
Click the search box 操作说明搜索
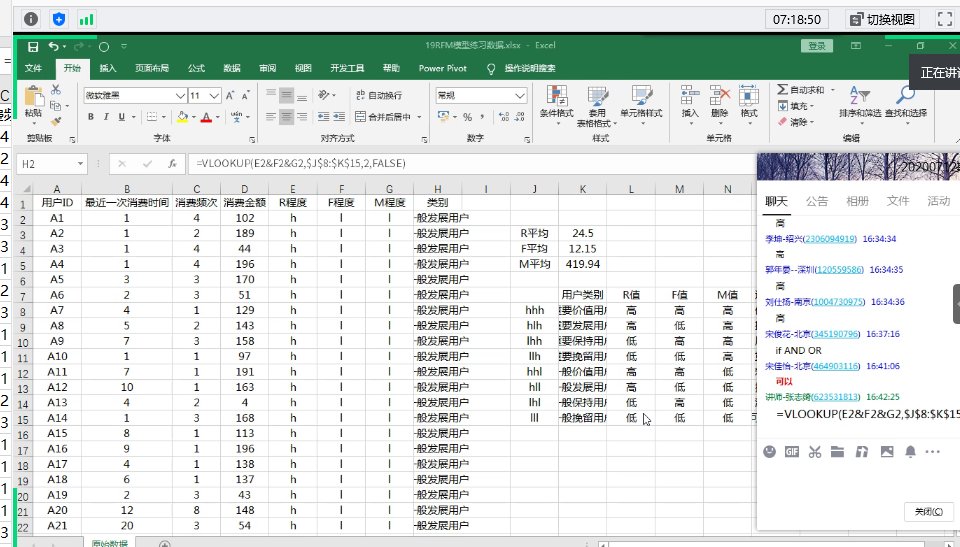[530, 68]
